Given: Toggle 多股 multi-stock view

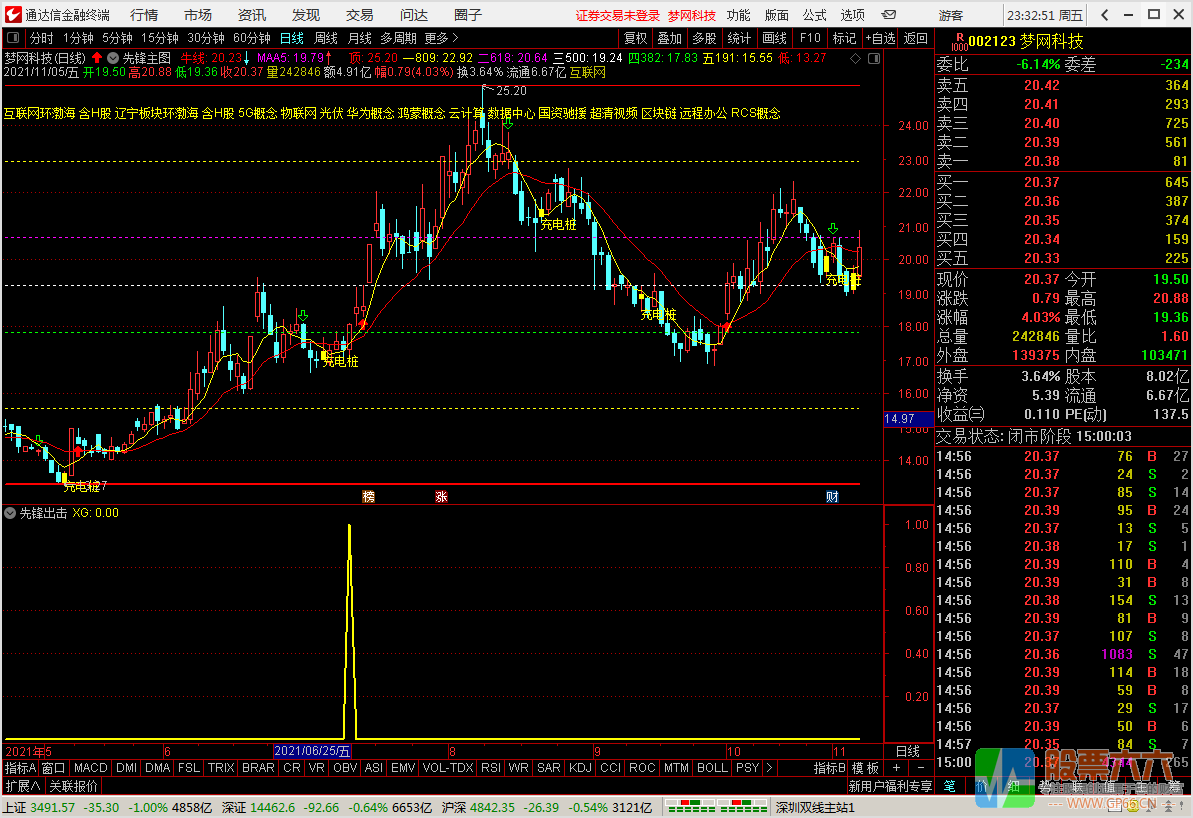Looking at the screenshot, I should tap(705, 38).
